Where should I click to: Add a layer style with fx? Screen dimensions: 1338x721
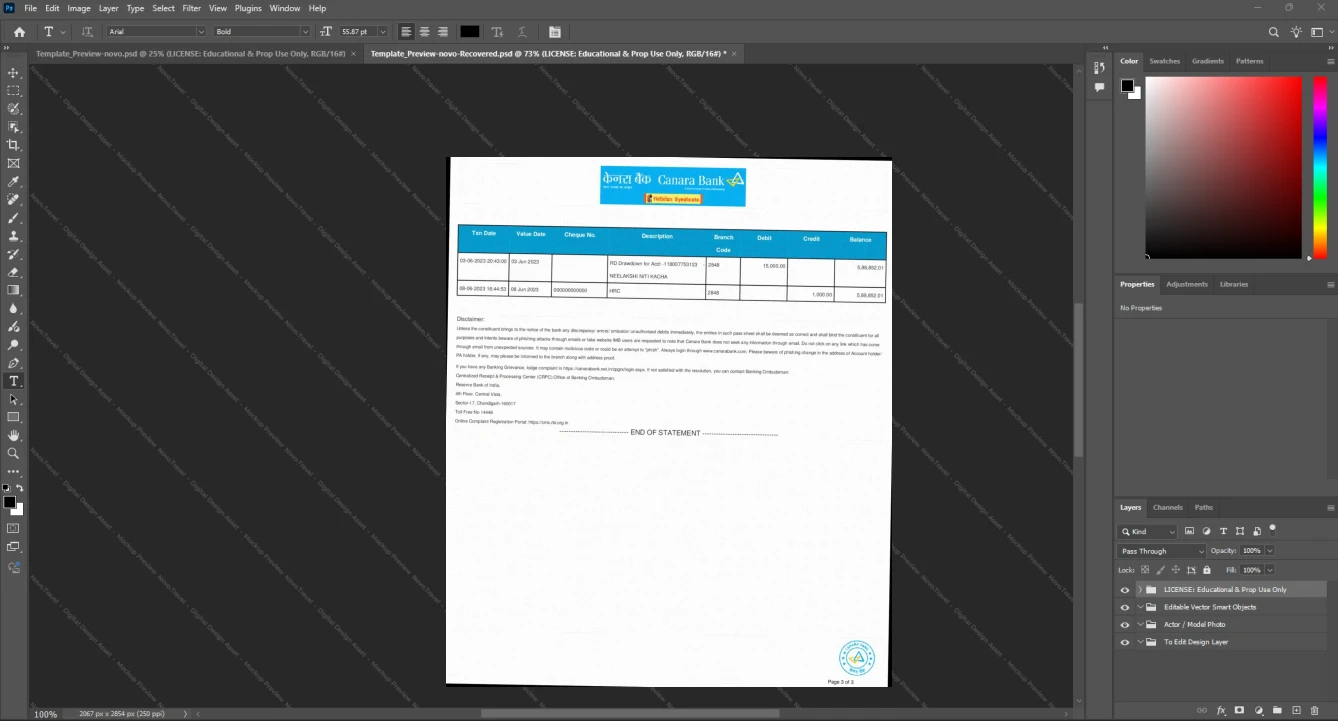[1221, 710]
